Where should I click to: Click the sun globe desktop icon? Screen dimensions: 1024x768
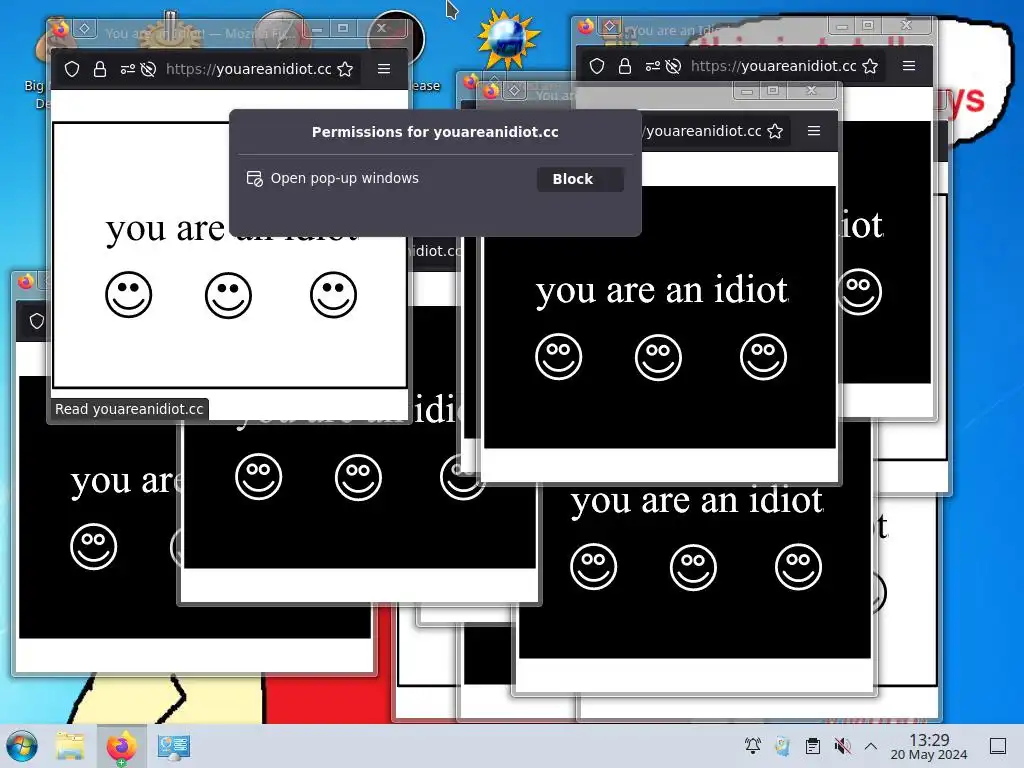[507, 39]
